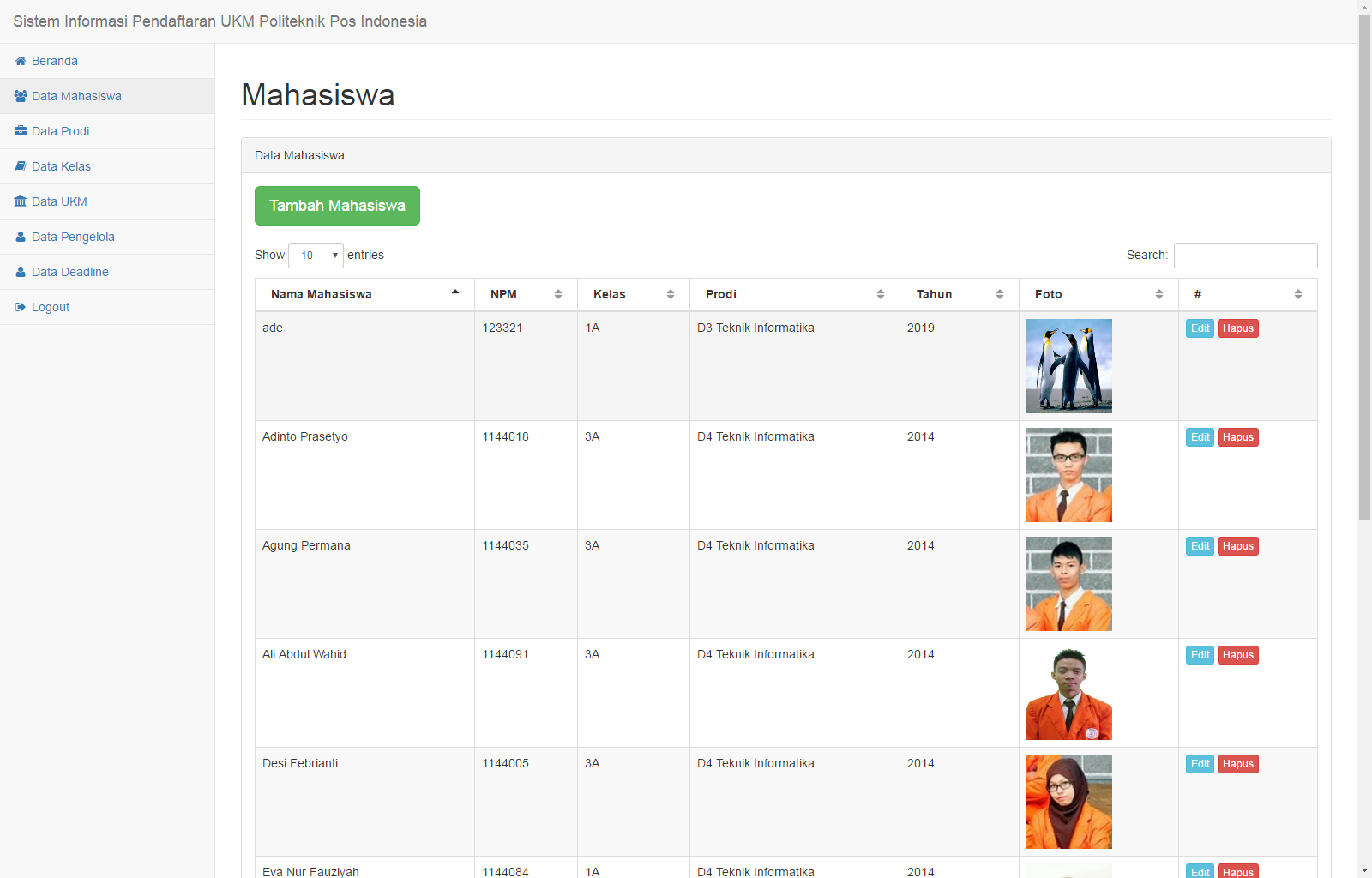Screen dimensions: 1372x878
Task: Click the users icon beside Data Mahasiswa
Action: tap(21, 96)
